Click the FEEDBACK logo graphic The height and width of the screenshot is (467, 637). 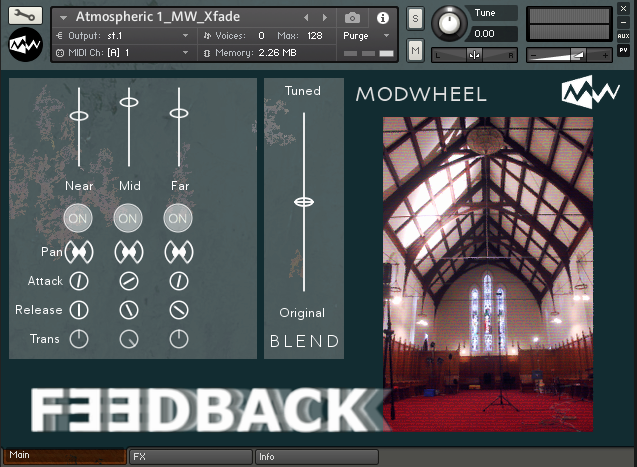tap(207, 410)
